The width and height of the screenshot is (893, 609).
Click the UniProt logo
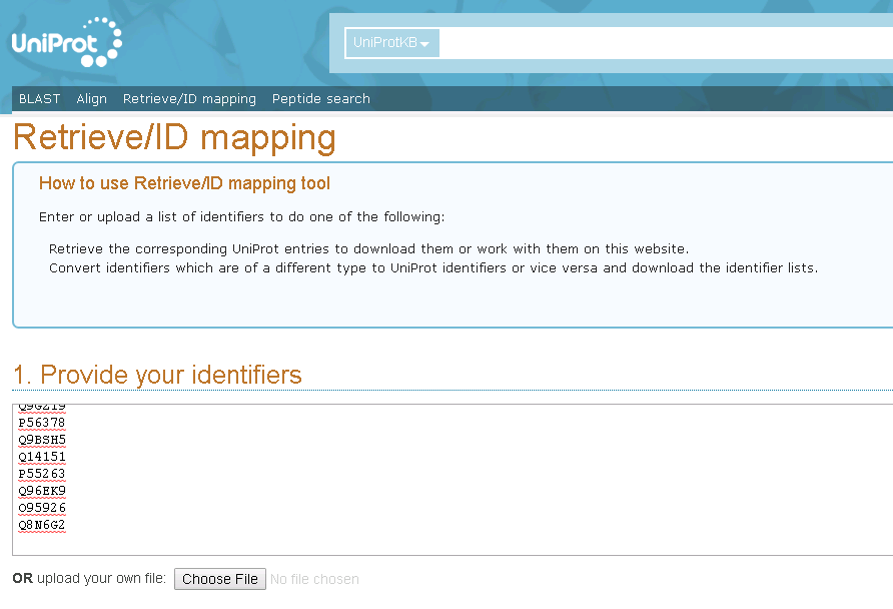pyautogui.click(x=67, y=42)
